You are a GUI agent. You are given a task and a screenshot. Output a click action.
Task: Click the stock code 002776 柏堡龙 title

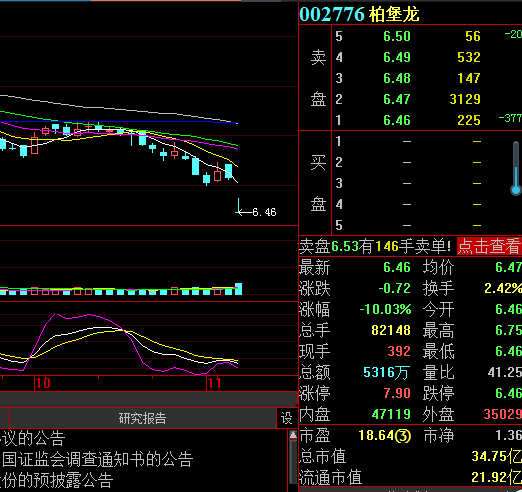click(x=359, y=14)
